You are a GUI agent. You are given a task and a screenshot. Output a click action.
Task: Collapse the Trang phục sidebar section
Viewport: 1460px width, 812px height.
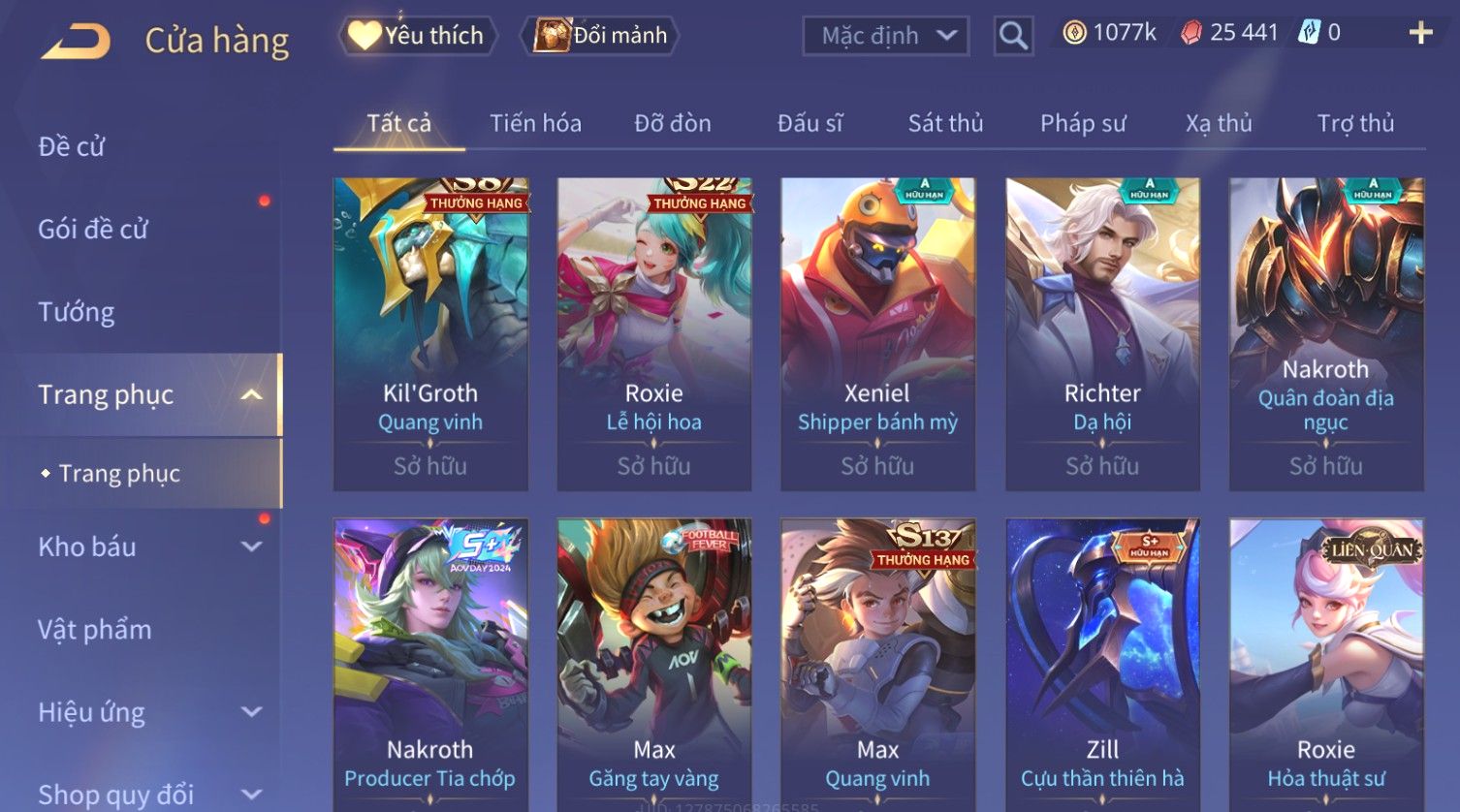tap(251, 394)
